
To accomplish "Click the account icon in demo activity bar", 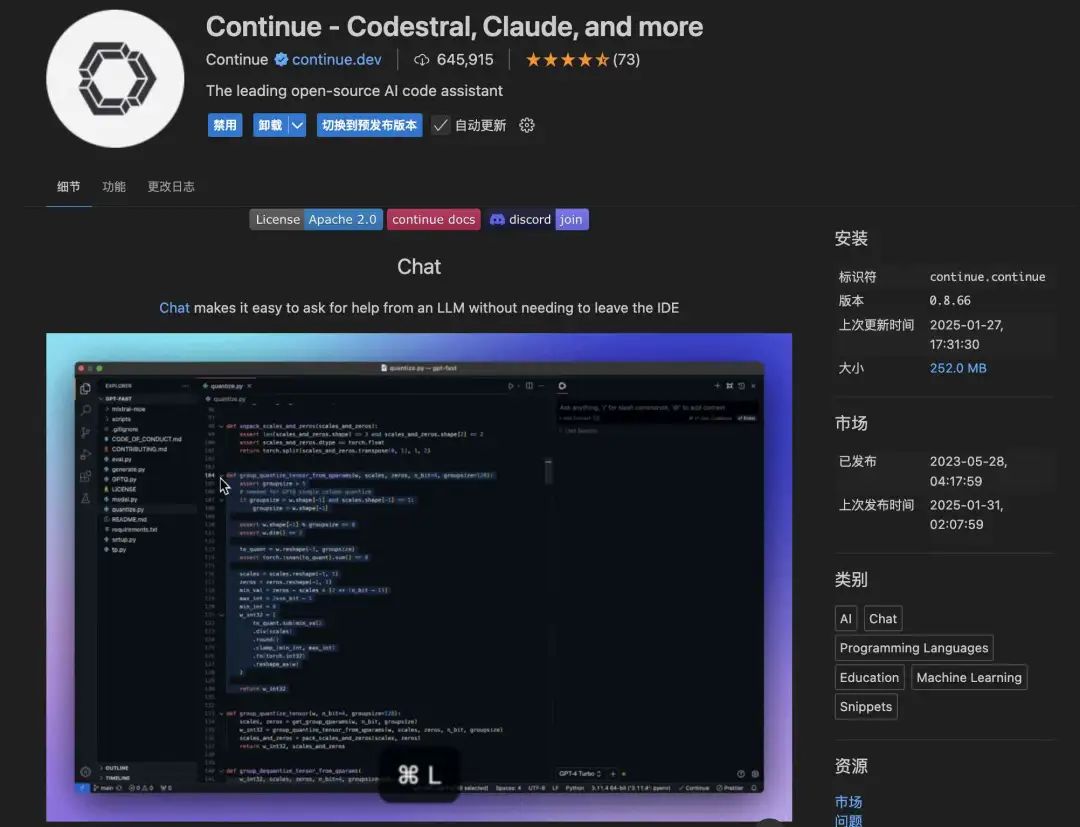I will pyautogui.click(x=85, y=772).
